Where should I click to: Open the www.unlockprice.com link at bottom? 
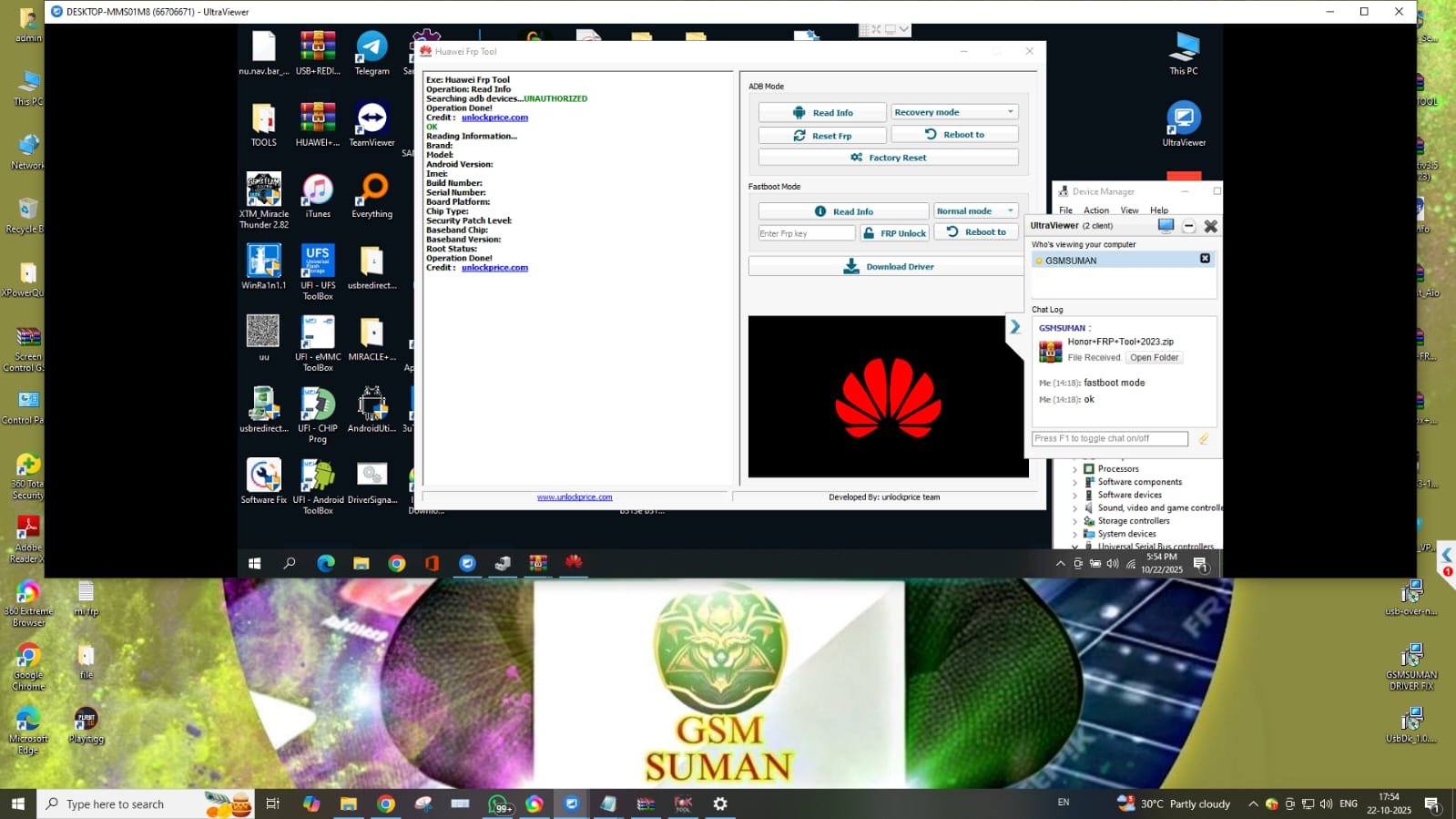pos(575,497)
